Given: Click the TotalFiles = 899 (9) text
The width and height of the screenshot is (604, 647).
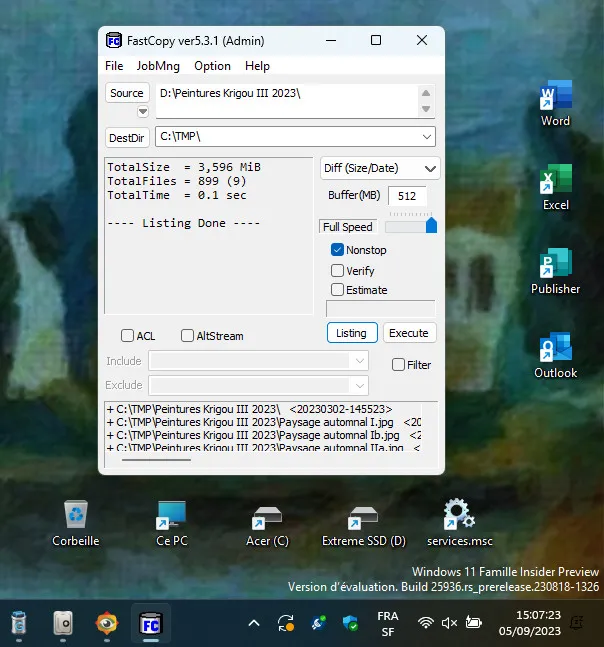Looking at the screenshot, I should click(x=177, y=181).
